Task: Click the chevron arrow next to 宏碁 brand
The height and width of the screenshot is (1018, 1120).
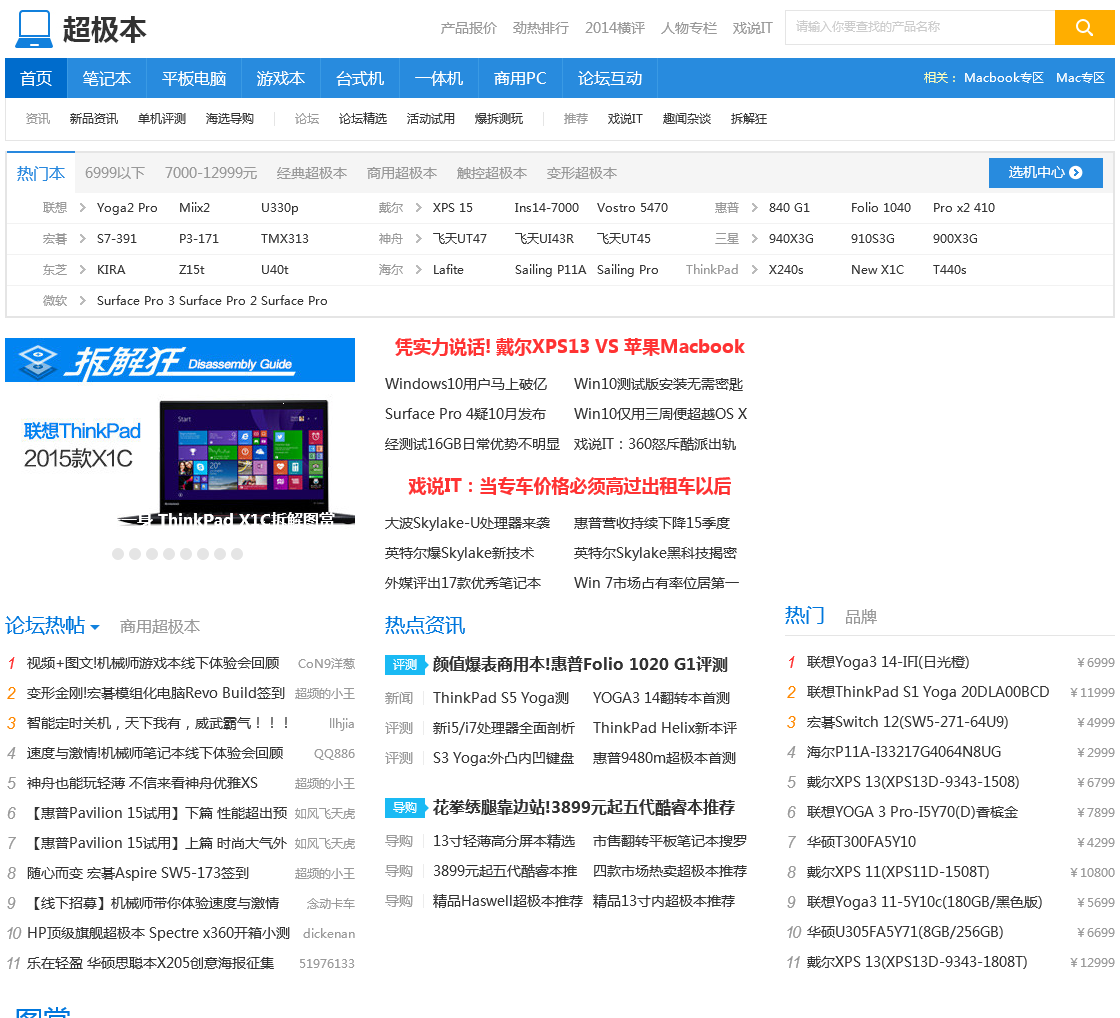Action: (82, 239)
